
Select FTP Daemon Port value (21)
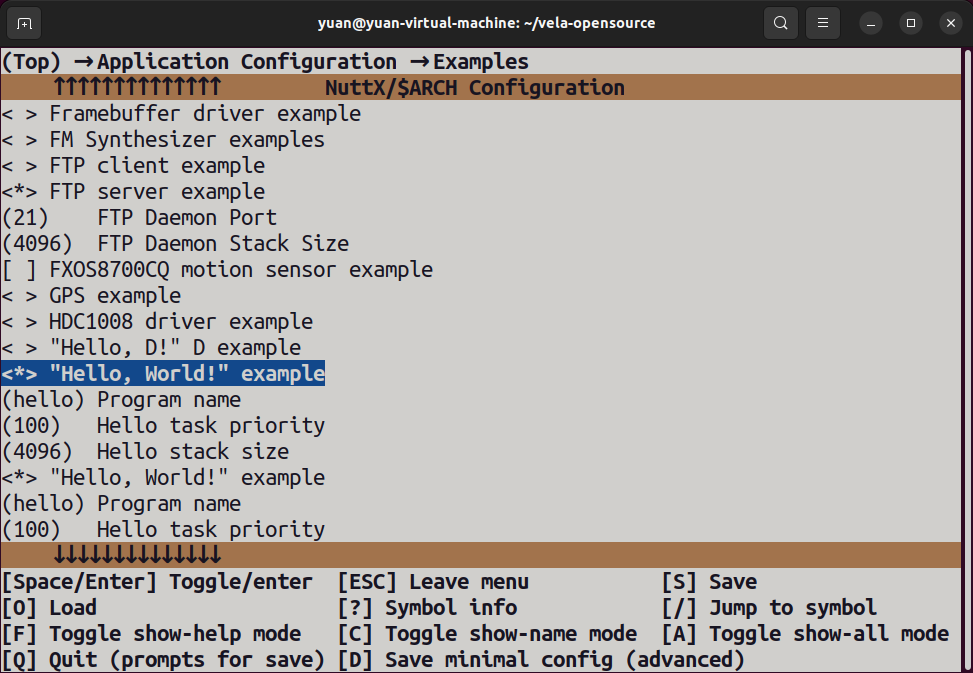point(25,218)
